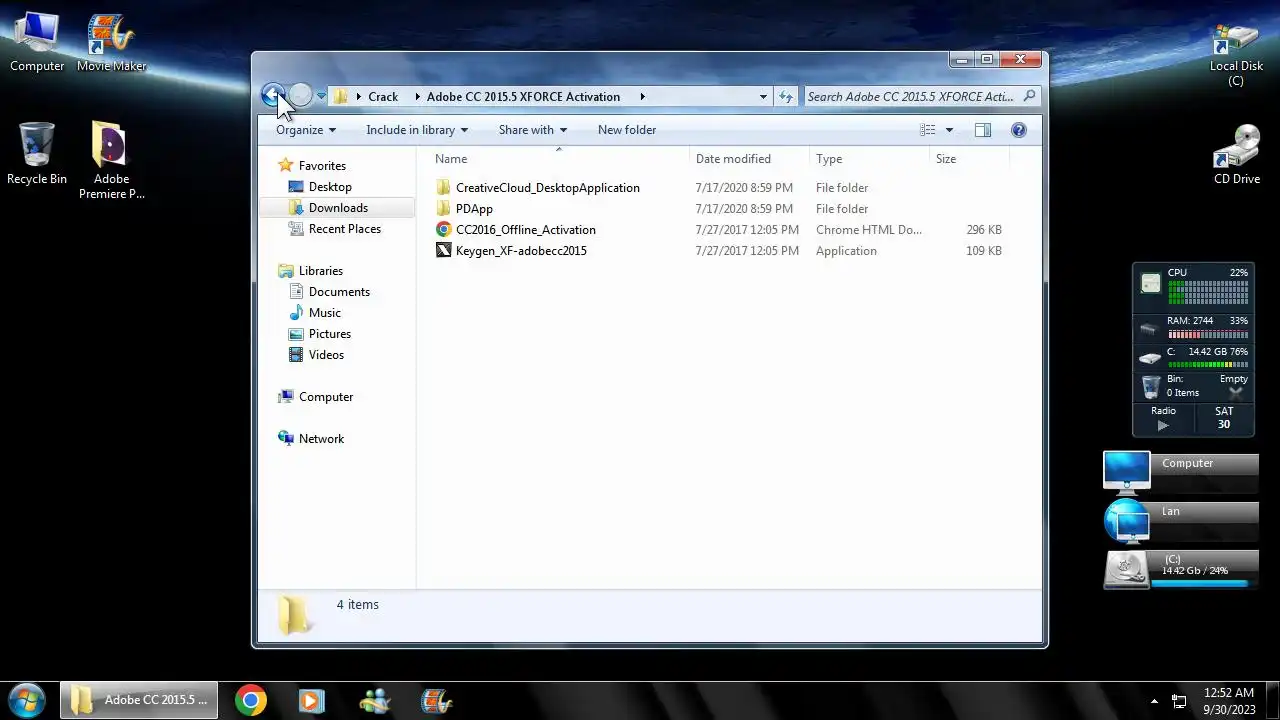This screenshot has width=1280, height=720.
Task: Open the view options dropdown arrow
Action: point(949,130)
